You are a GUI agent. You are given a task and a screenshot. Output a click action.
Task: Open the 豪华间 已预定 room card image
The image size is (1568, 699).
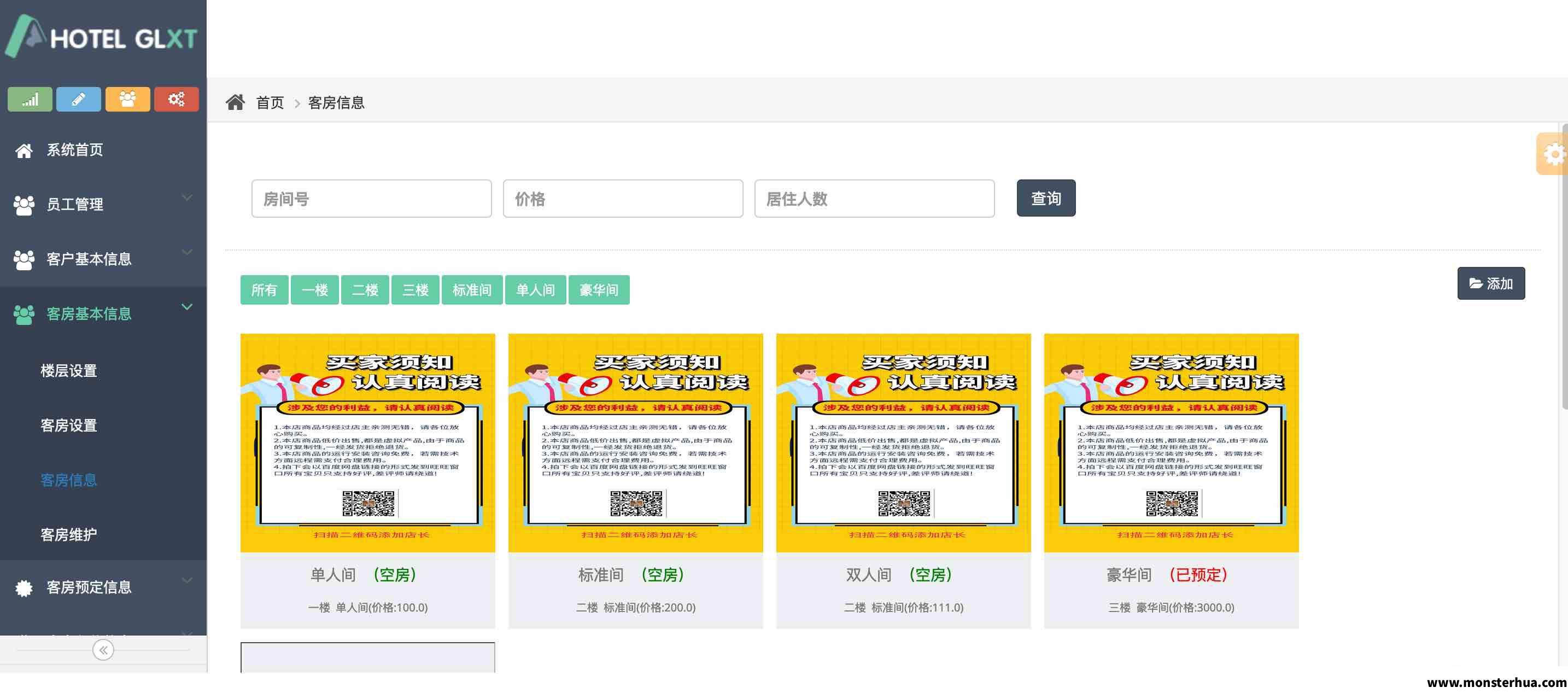click(x=1171, y=443)
